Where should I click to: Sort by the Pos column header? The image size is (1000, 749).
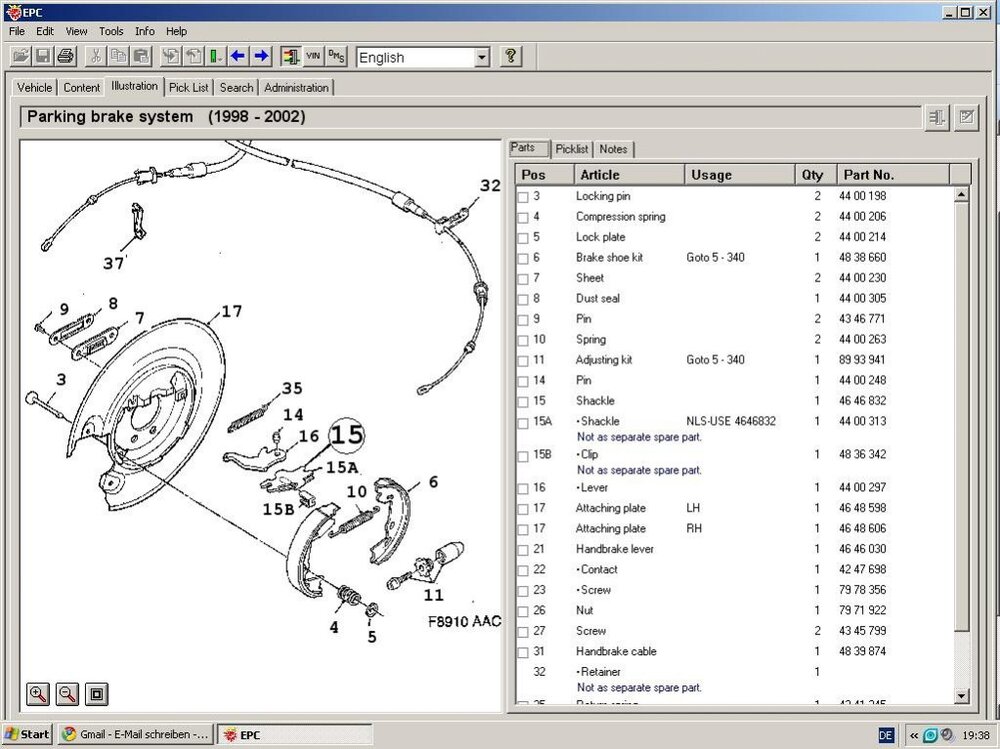pyautogui.click(x=545, y=175)
